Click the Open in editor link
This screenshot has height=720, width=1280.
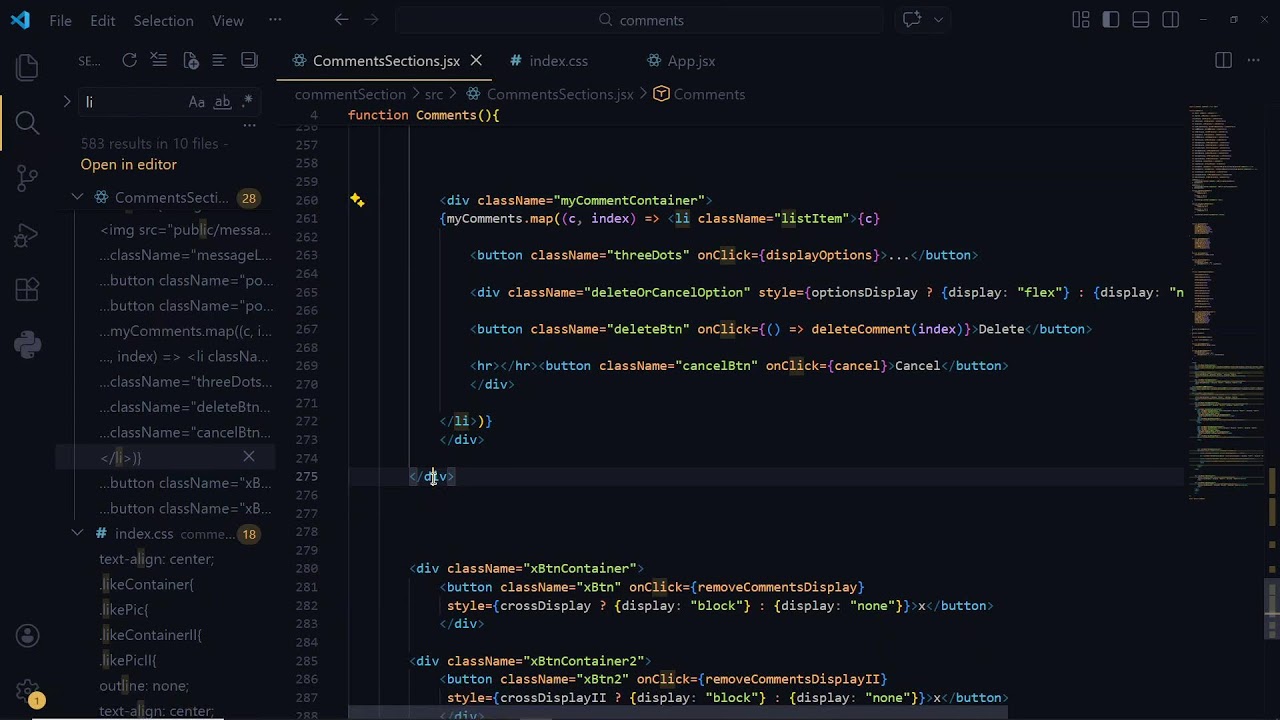point(128,164)
